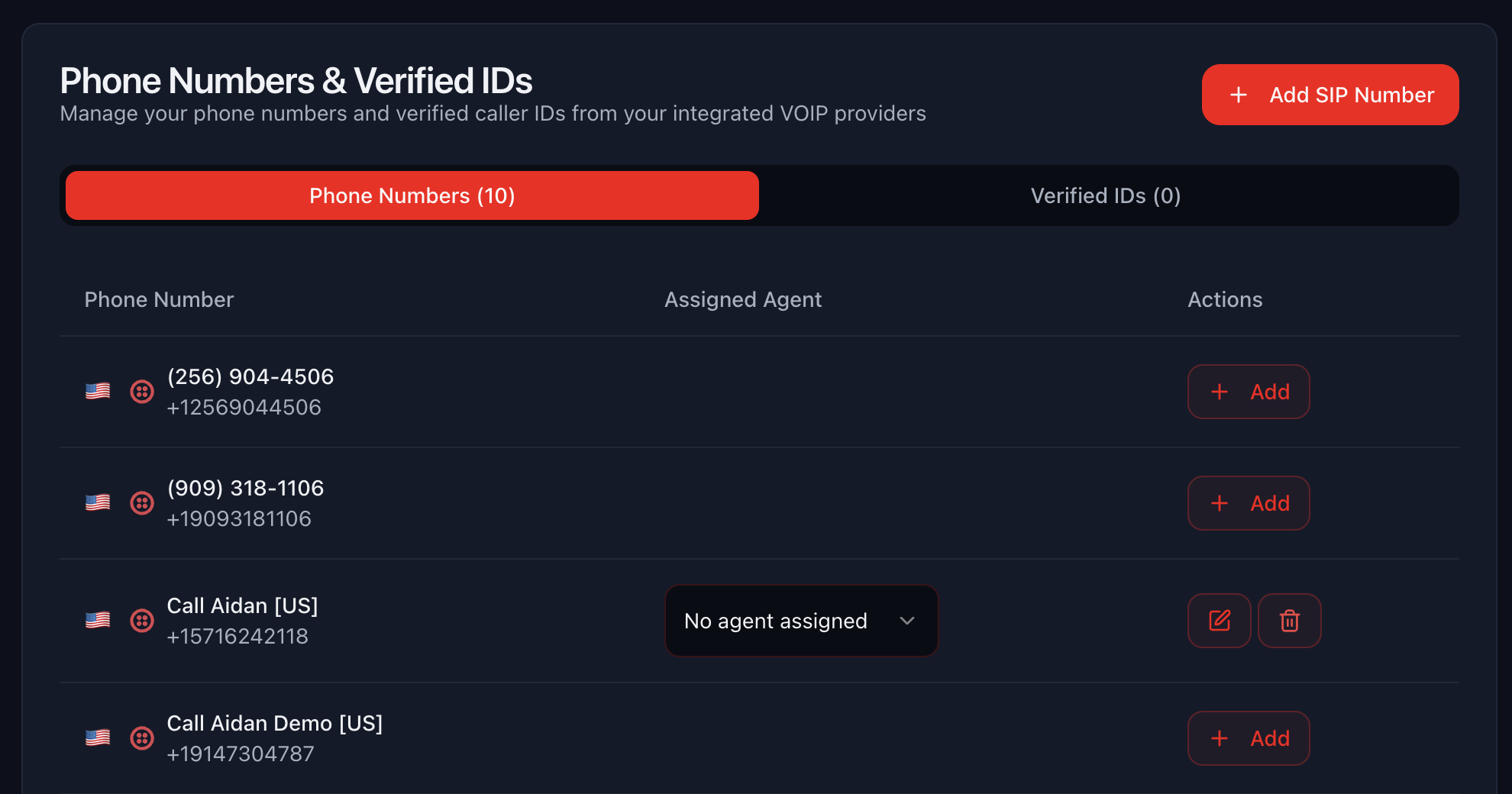Click the Add button next to (909) 318-1106

1249,503
